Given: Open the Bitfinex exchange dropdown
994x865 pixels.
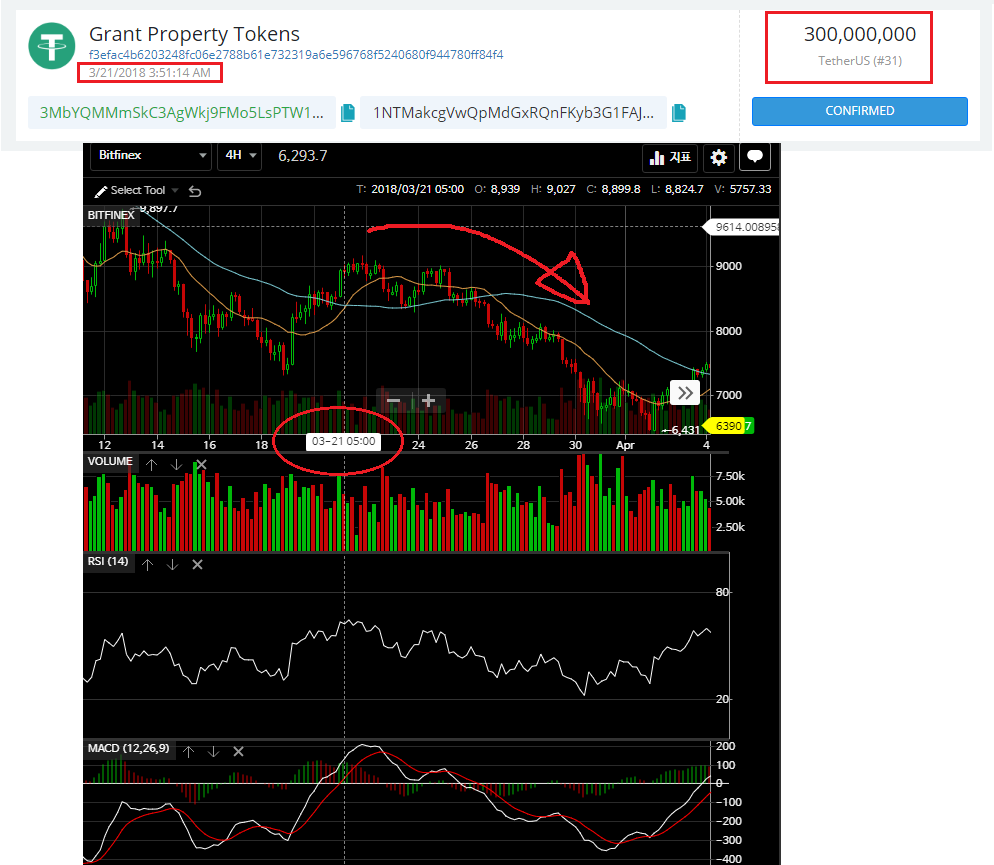Looking at the screenshot, I should pyautogui.click(x=152, y=155).
